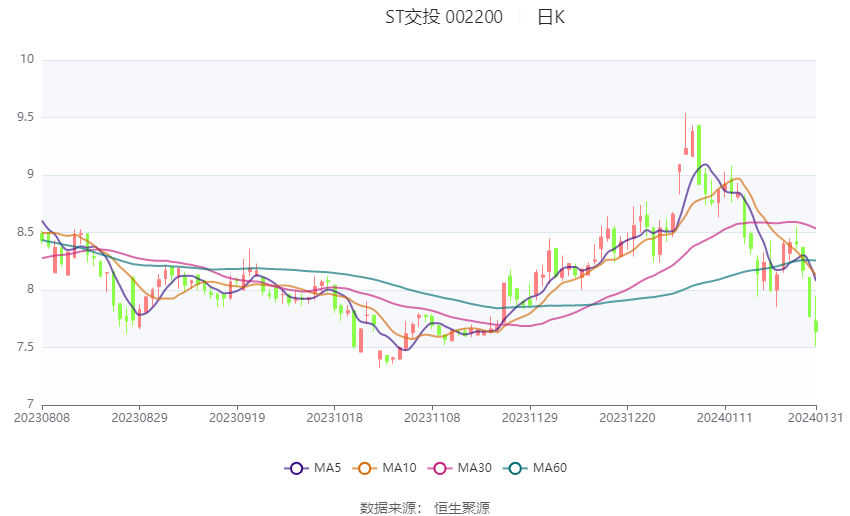The height and width of the screenshot is (516, 850).
Task: Click the x-axis date label 20231018
Action: [x=334, y=418]
